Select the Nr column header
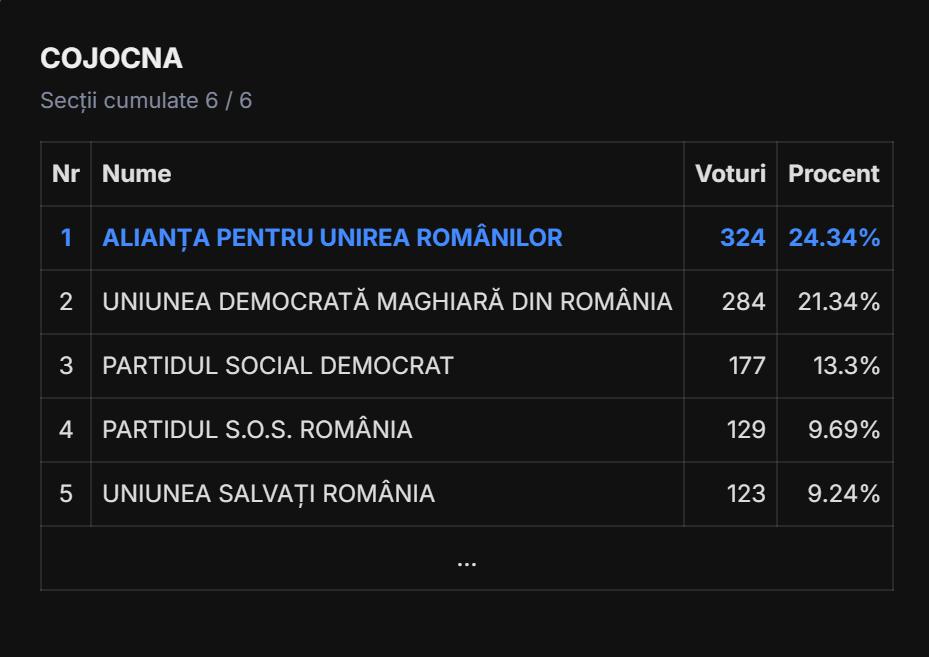929x657 pixels. (x=66, y=174)
